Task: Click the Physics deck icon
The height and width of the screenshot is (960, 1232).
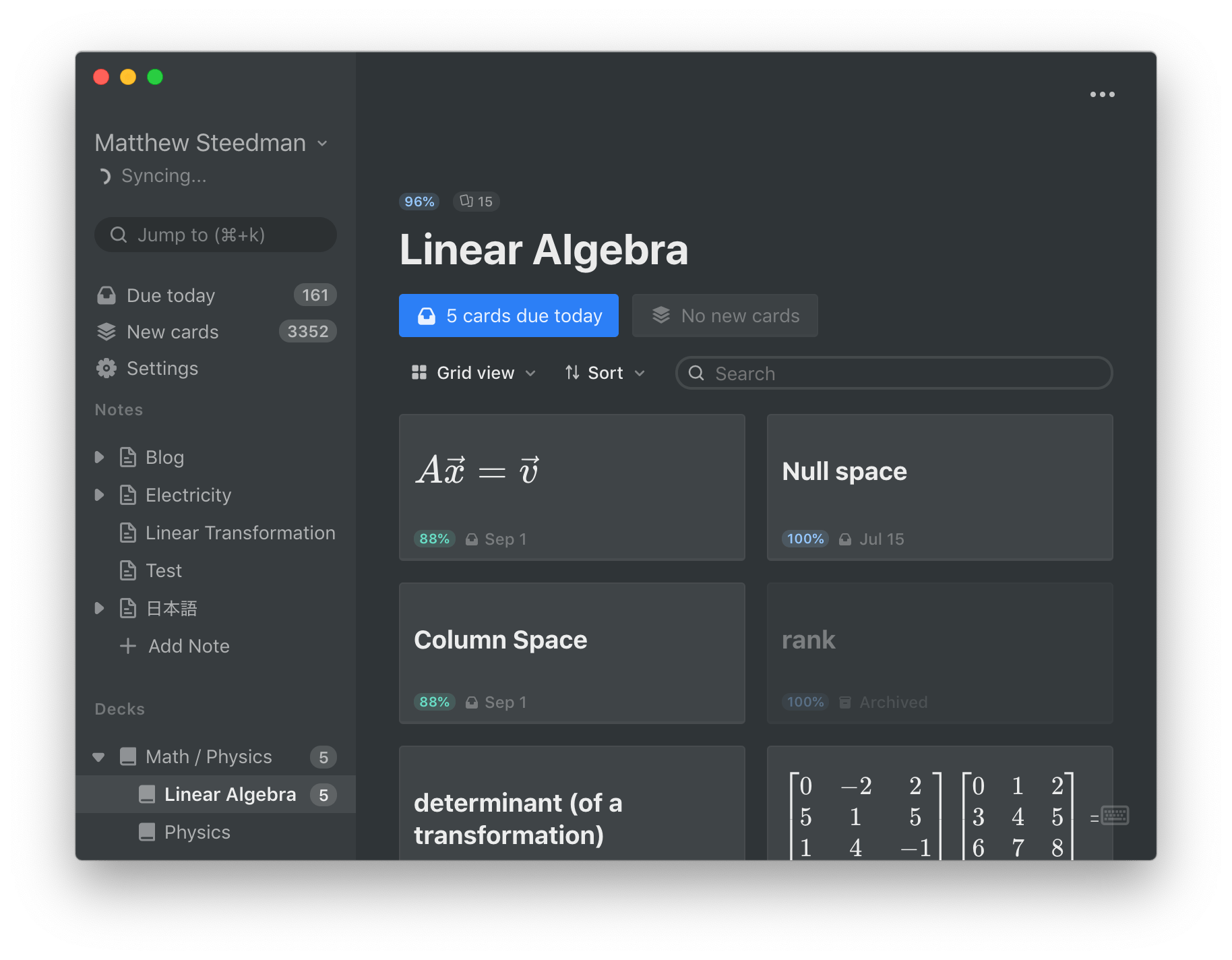Action: coord(147,832)
